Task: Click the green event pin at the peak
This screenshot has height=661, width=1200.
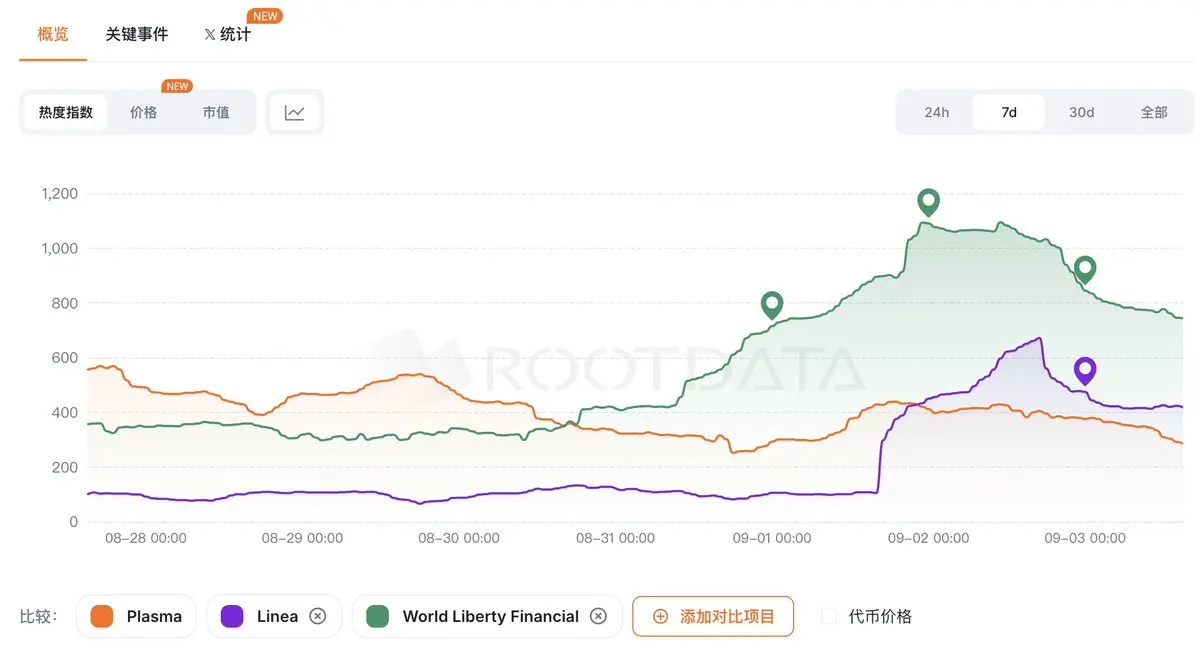Action: 929,203
